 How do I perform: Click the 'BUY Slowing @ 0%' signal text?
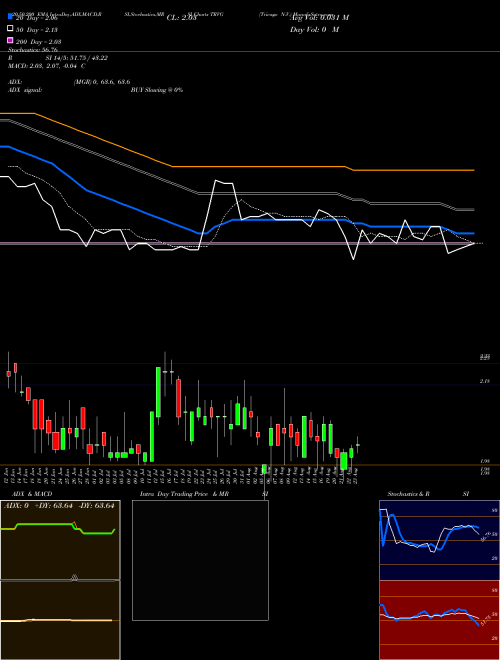point(157,90)
